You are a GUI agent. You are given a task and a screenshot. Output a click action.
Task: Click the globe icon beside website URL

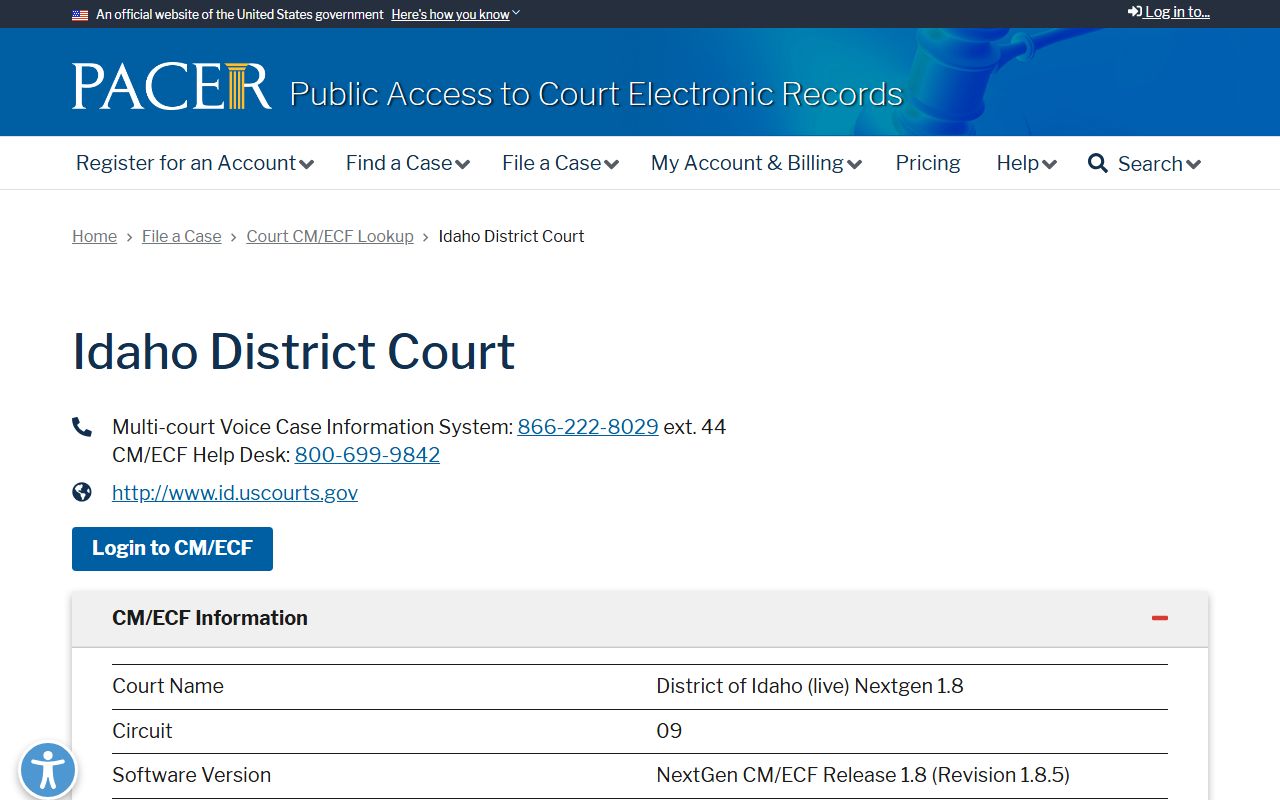tap(82, 492)
